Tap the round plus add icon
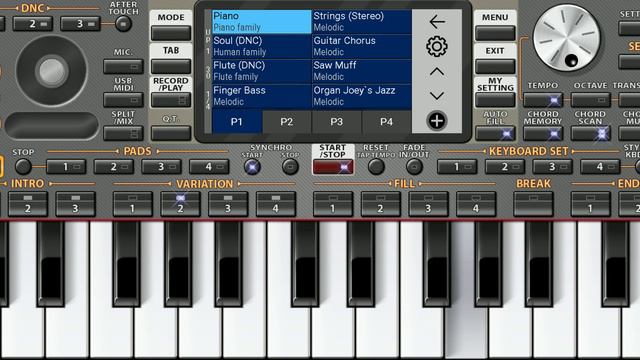The image size is (640, 360). [437, 121]
